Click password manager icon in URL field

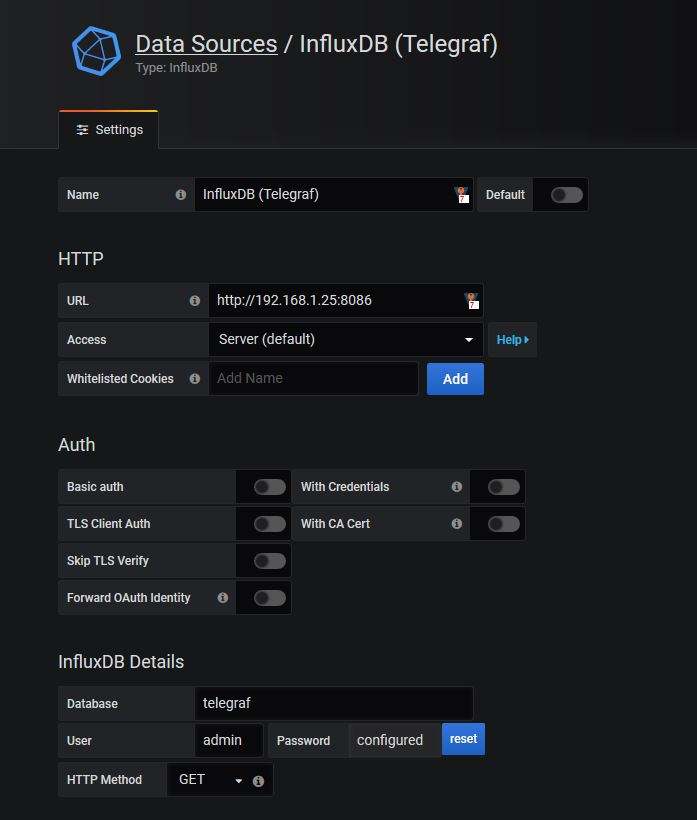pyautogui.click(x=471, y=300)
